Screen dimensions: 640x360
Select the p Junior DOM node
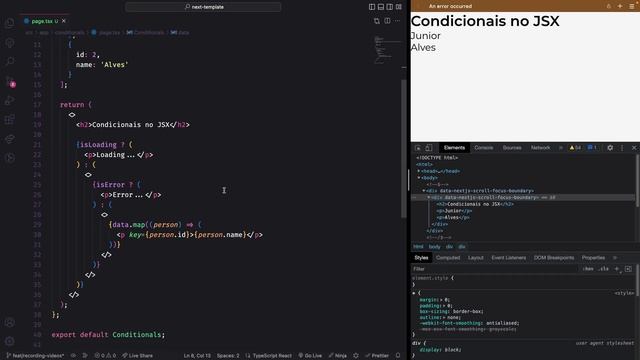(x=454, y=211)
